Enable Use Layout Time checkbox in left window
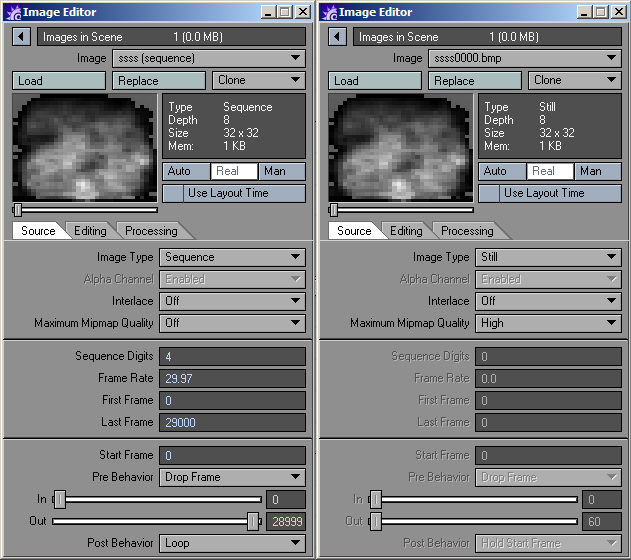 (x=173, y=194)
